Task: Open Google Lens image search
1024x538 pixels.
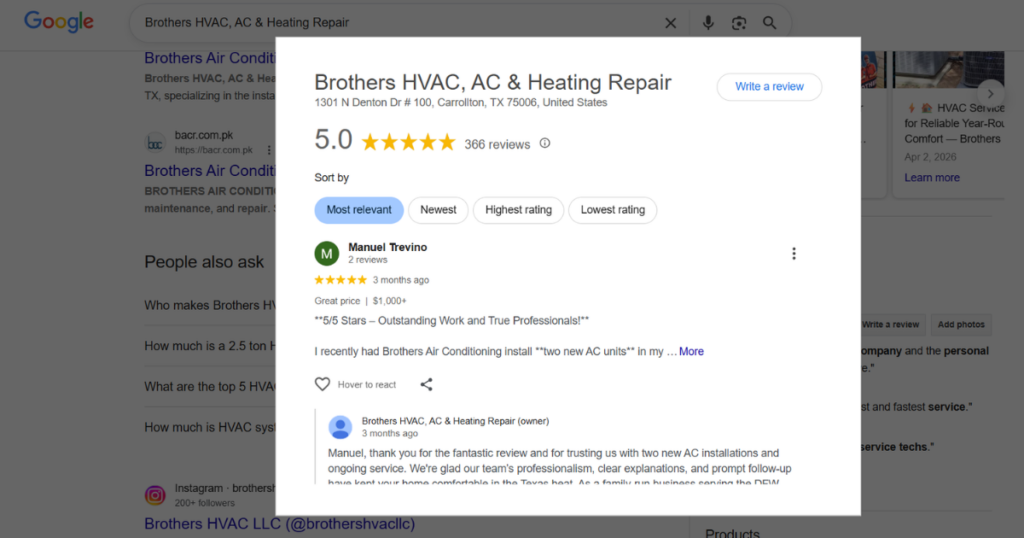Action: 739,23
